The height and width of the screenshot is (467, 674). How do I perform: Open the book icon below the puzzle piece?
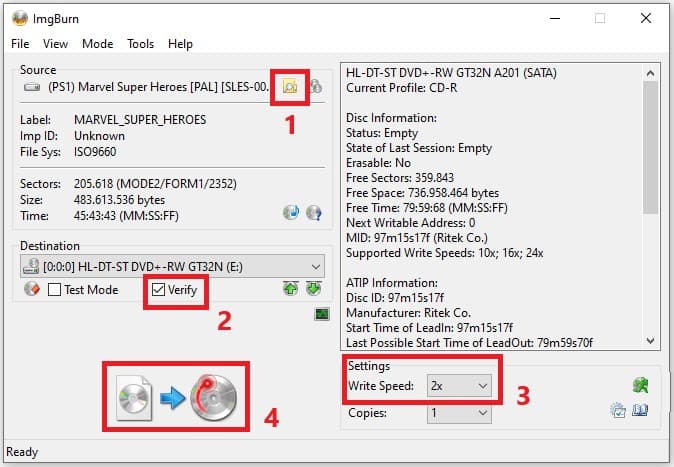pyautogui.click(x=641, y=410)
